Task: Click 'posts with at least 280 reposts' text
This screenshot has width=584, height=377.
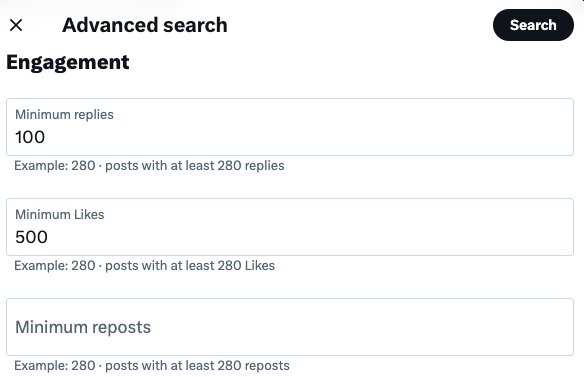Action: pos(197,365)
